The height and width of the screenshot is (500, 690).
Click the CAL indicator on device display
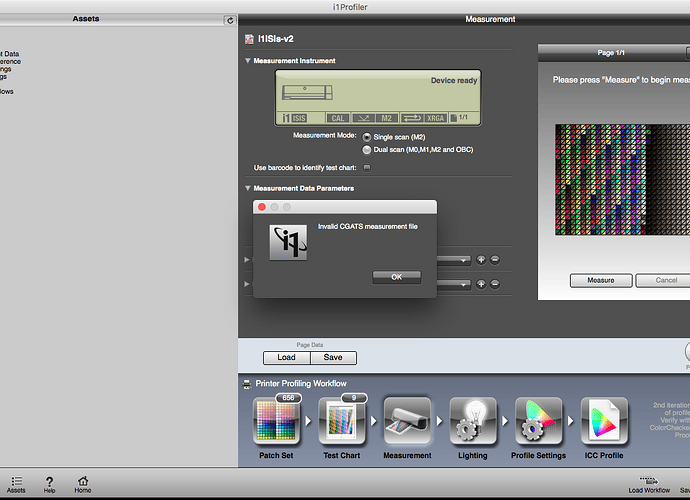[338, 118]
